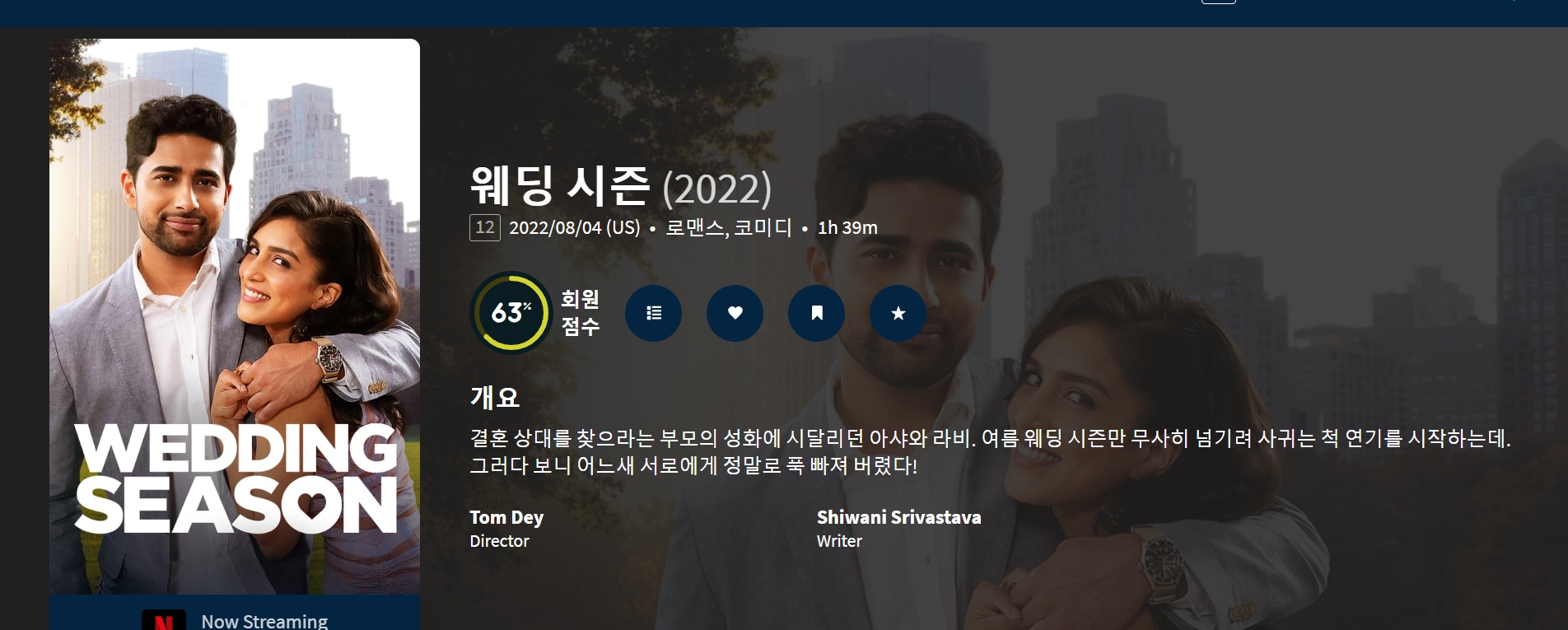This screenshot has width=1568, height=630.
Task: Browse the 로맨스 genre
Action: [x=694, y=227]
